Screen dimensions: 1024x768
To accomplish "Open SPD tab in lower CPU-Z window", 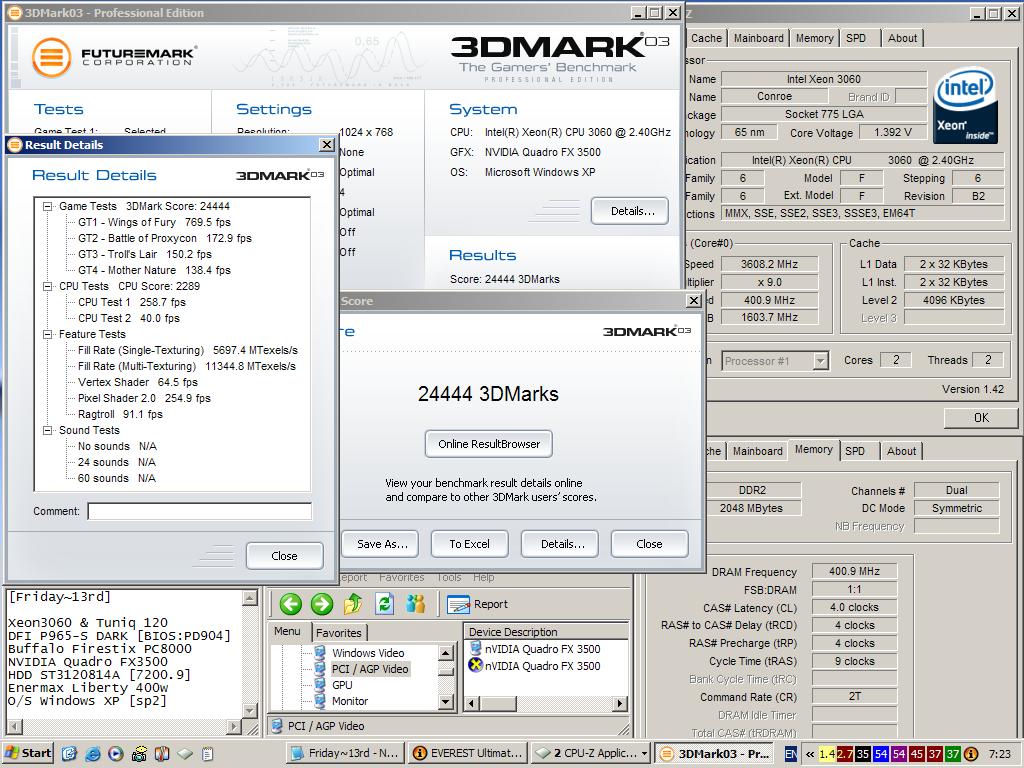I will pos(854,451).
